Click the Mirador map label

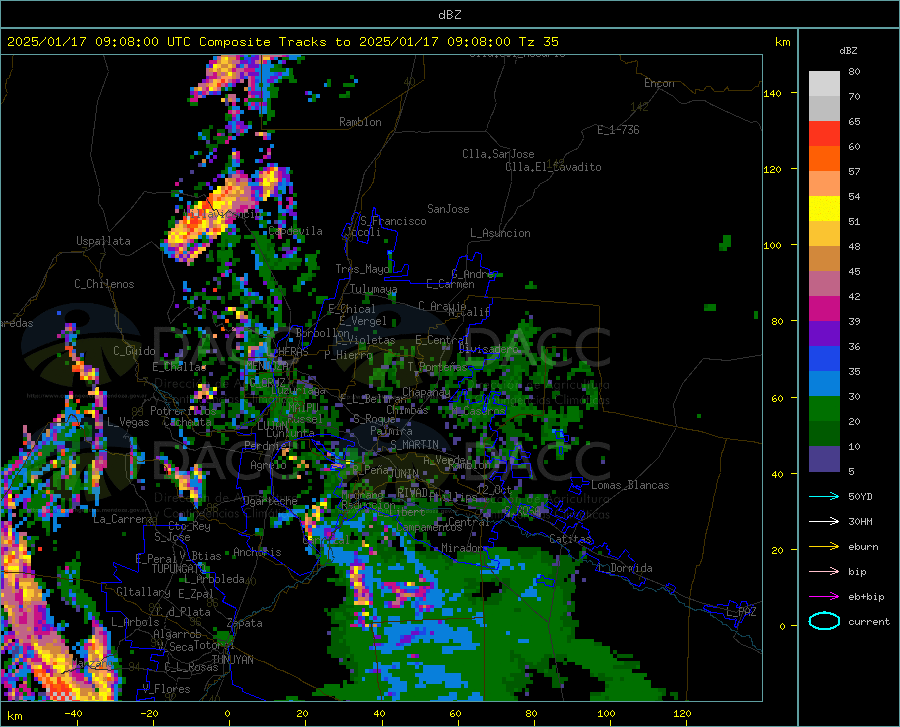(462, 548)
